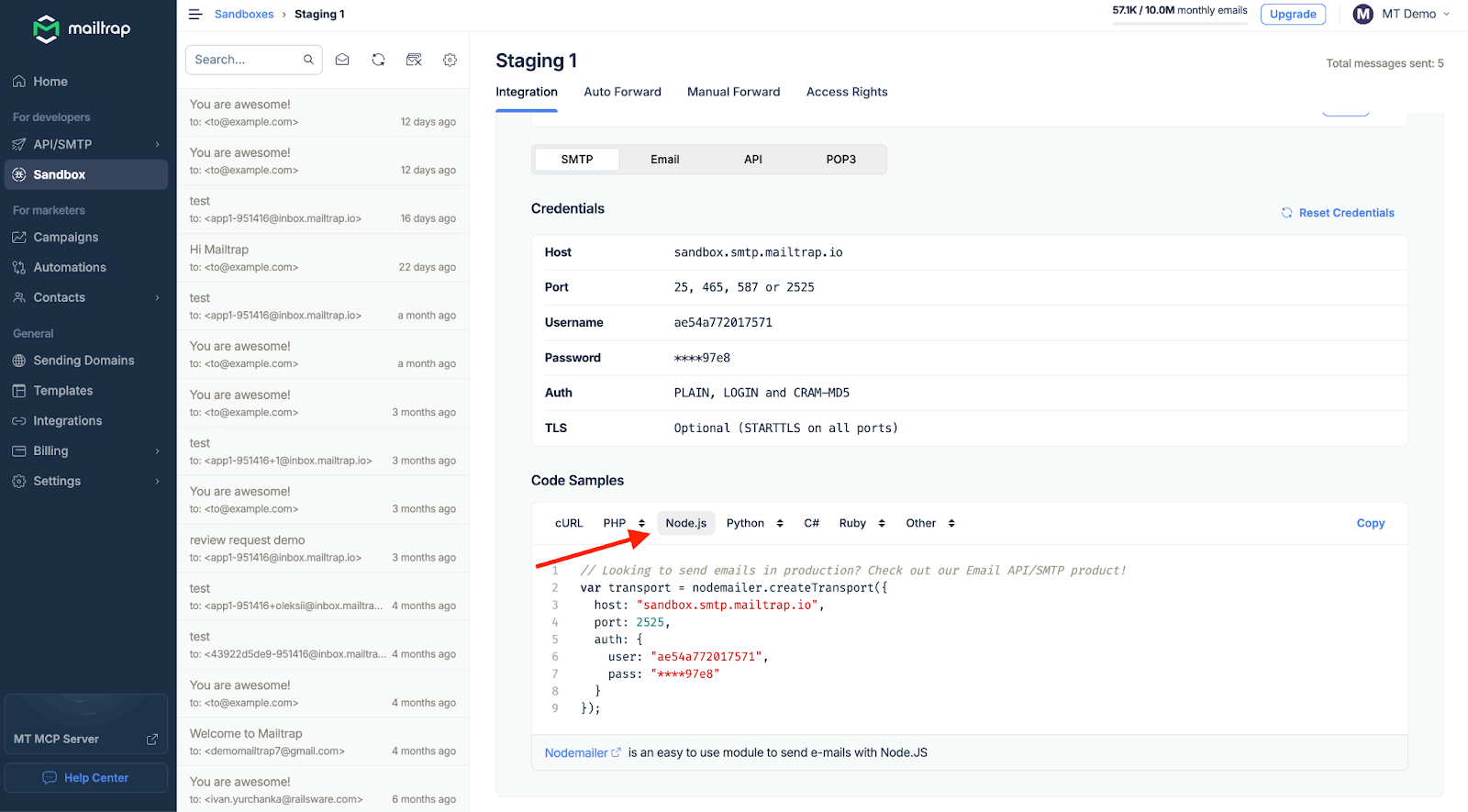Click the host value sandbox.smtp.mailtrap.io

point(758,252)
